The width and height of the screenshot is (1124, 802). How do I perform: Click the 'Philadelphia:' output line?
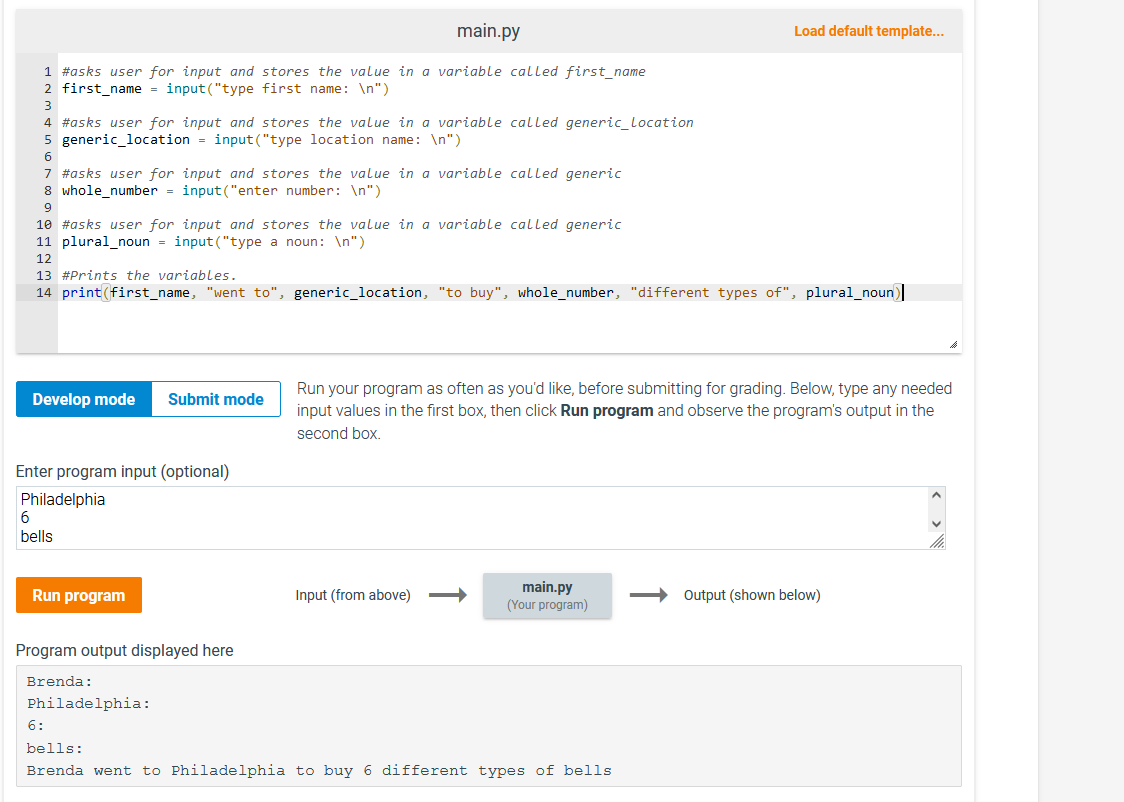[x=88, y=704]
